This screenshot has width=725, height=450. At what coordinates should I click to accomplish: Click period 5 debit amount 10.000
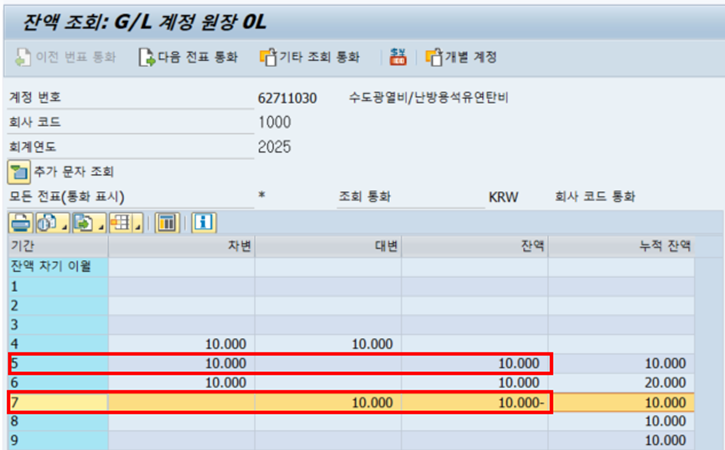coord(226,364)
